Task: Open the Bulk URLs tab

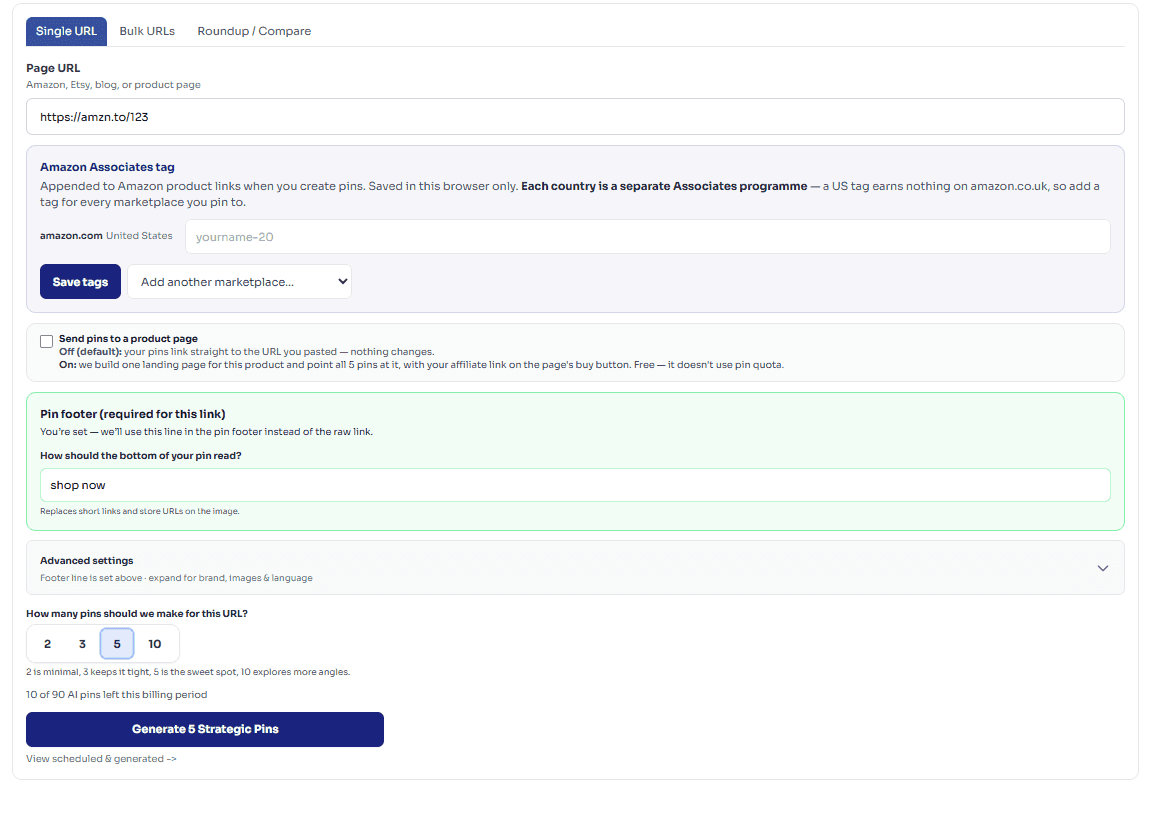Action: (147, 31)
